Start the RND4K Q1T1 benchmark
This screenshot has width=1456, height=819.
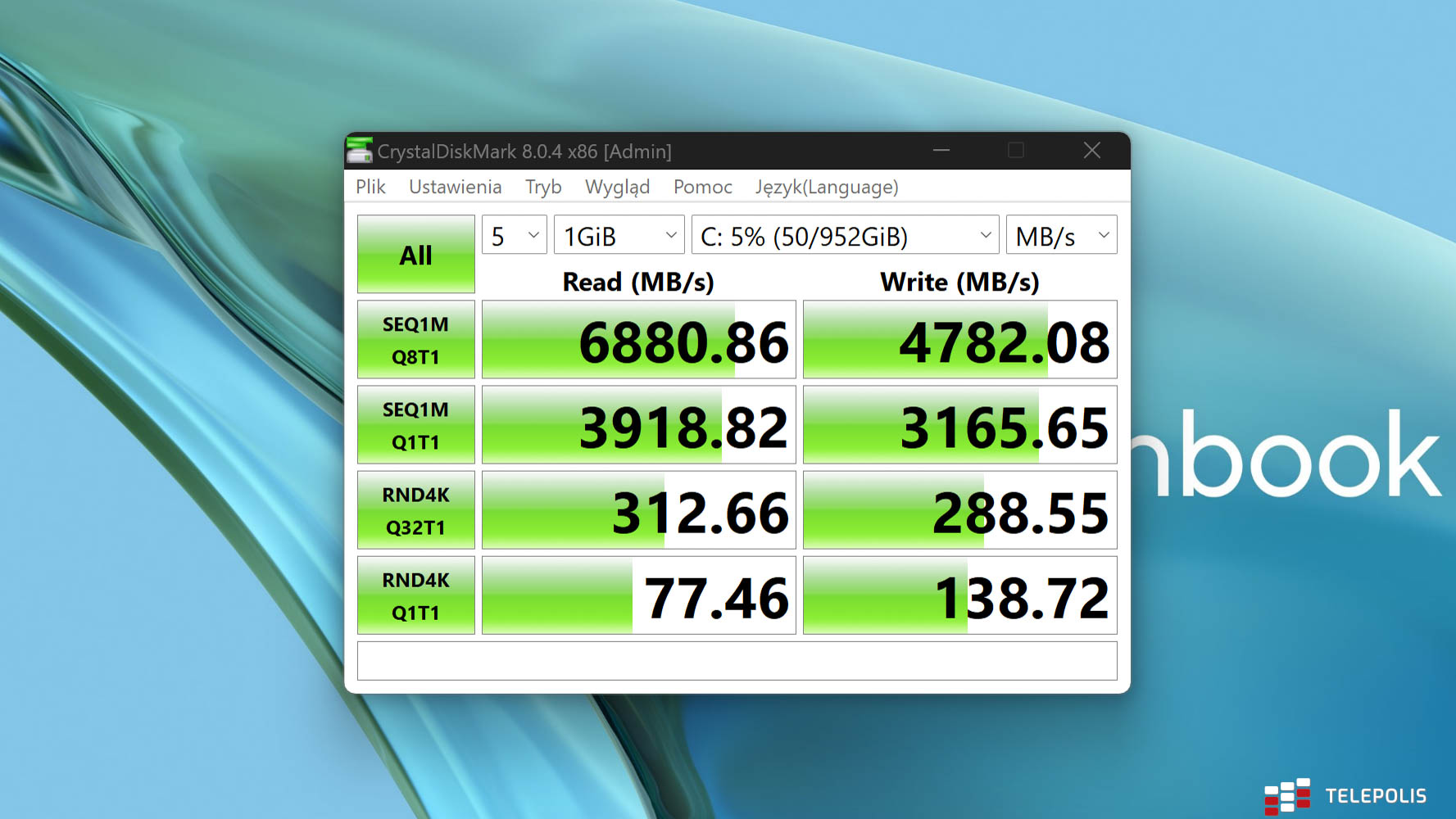tap(415, 595)
